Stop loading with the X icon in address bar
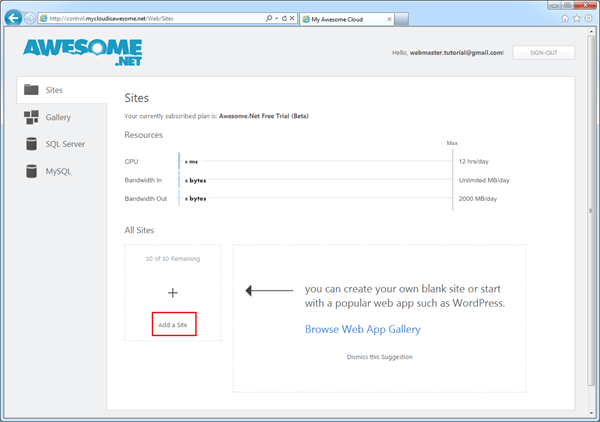 click(292, 18)
